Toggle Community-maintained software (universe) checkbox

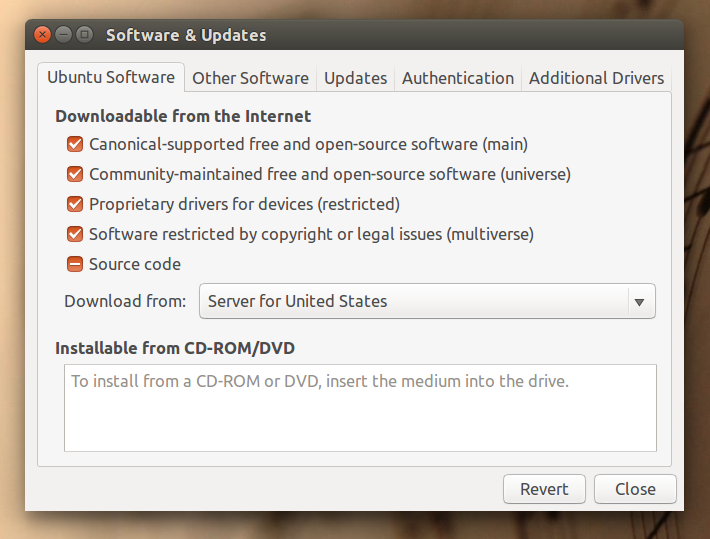pyautogui.click(x=75, y=174)
